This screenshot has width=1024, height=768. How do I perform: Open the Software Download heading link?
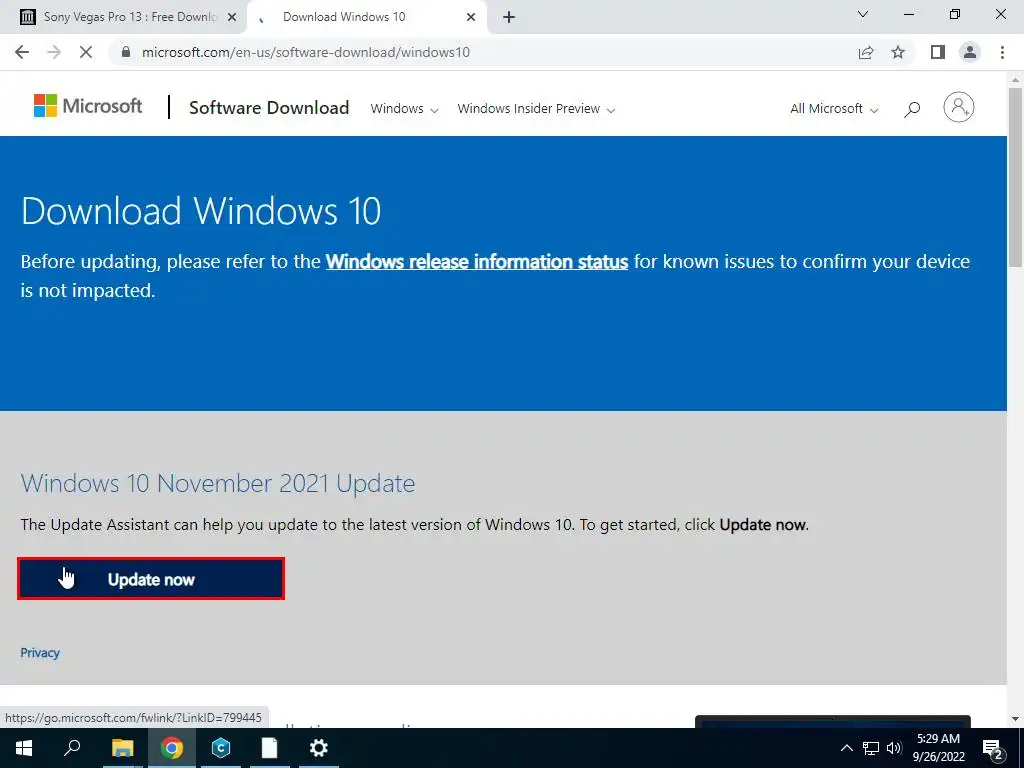pyautogui.click(x=269, y=108)
